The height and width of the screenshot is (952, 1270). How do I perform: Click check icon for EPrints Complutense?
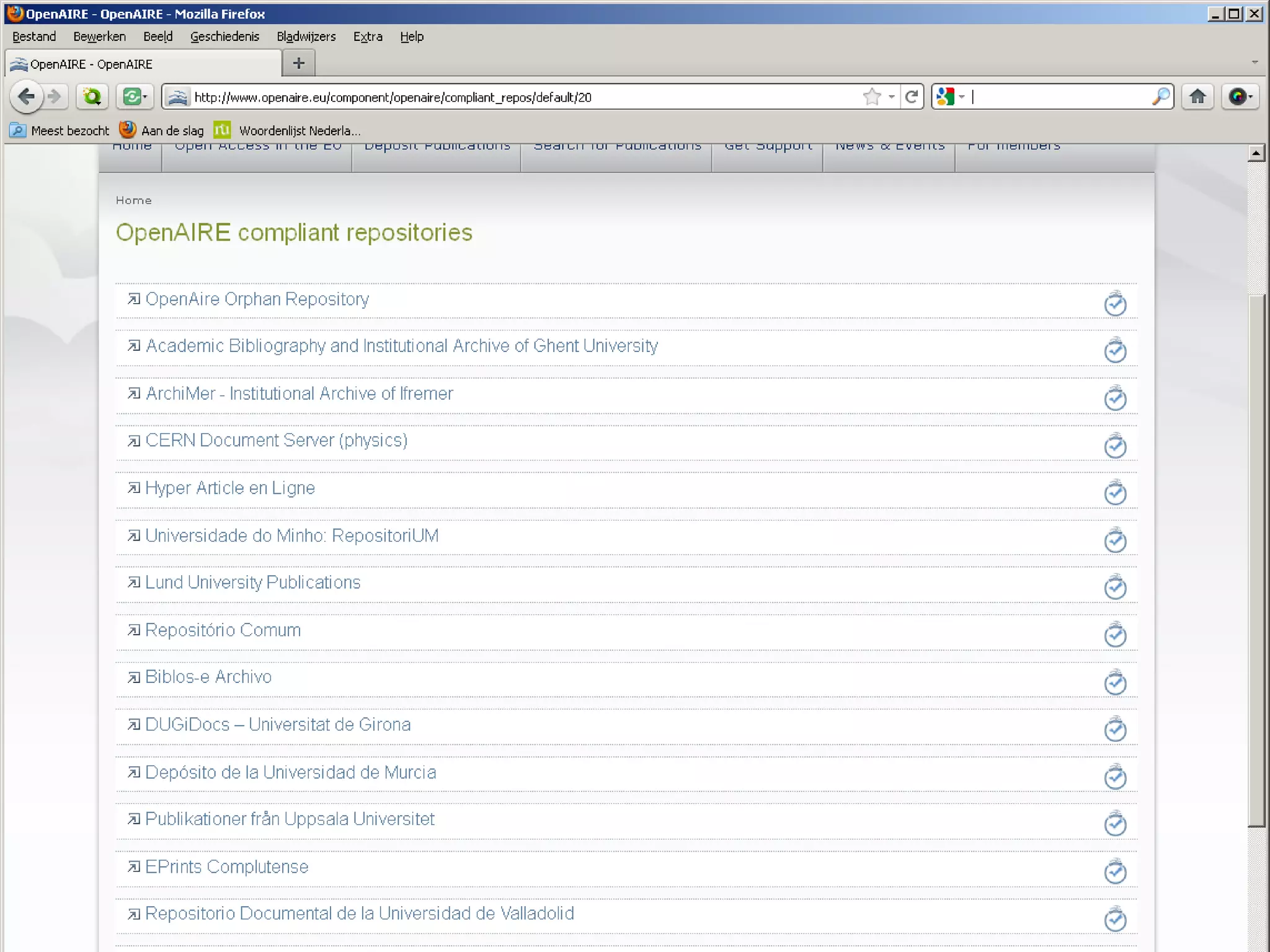click(1115, 871)
